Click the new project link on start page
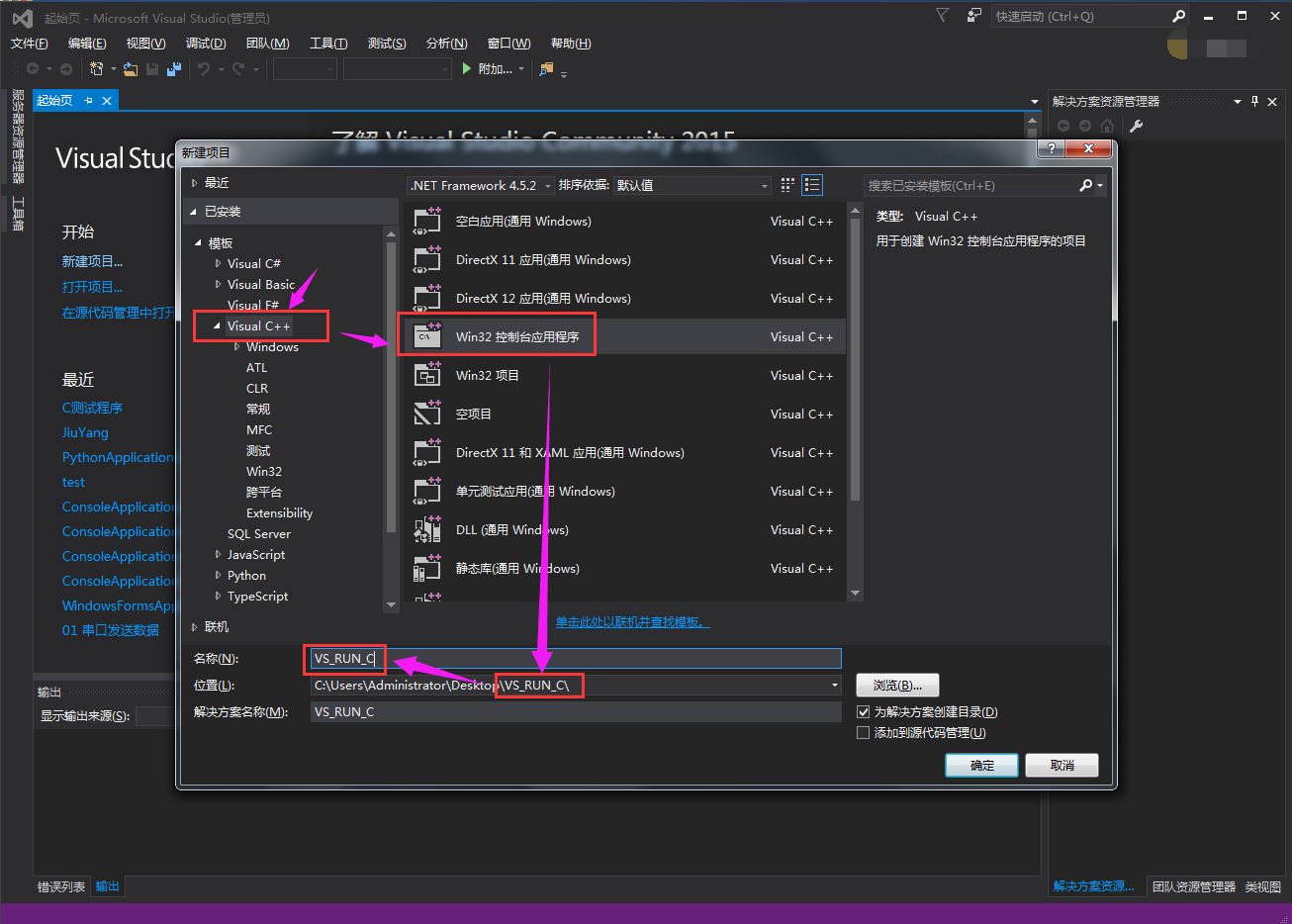This screenshot has width=1292, height=924. (93, 262)
